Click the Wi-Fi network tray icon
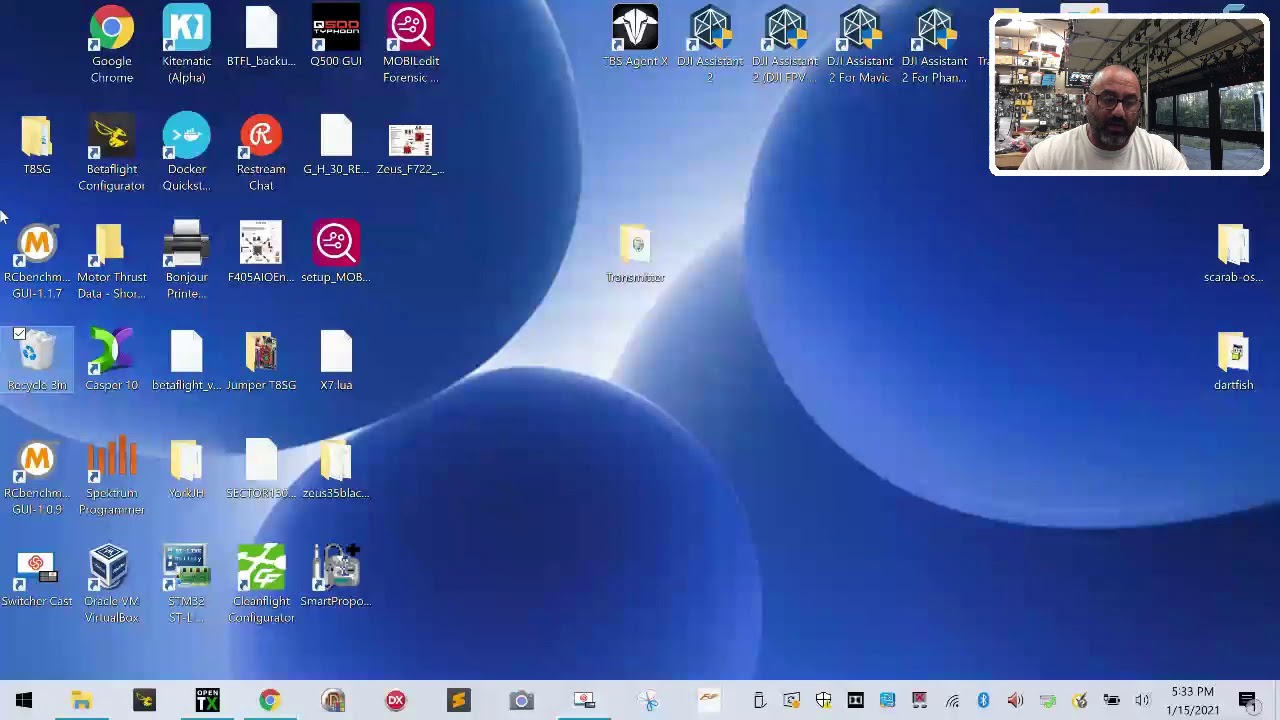This screenshot has height=720, width=1280. [951, 701]
